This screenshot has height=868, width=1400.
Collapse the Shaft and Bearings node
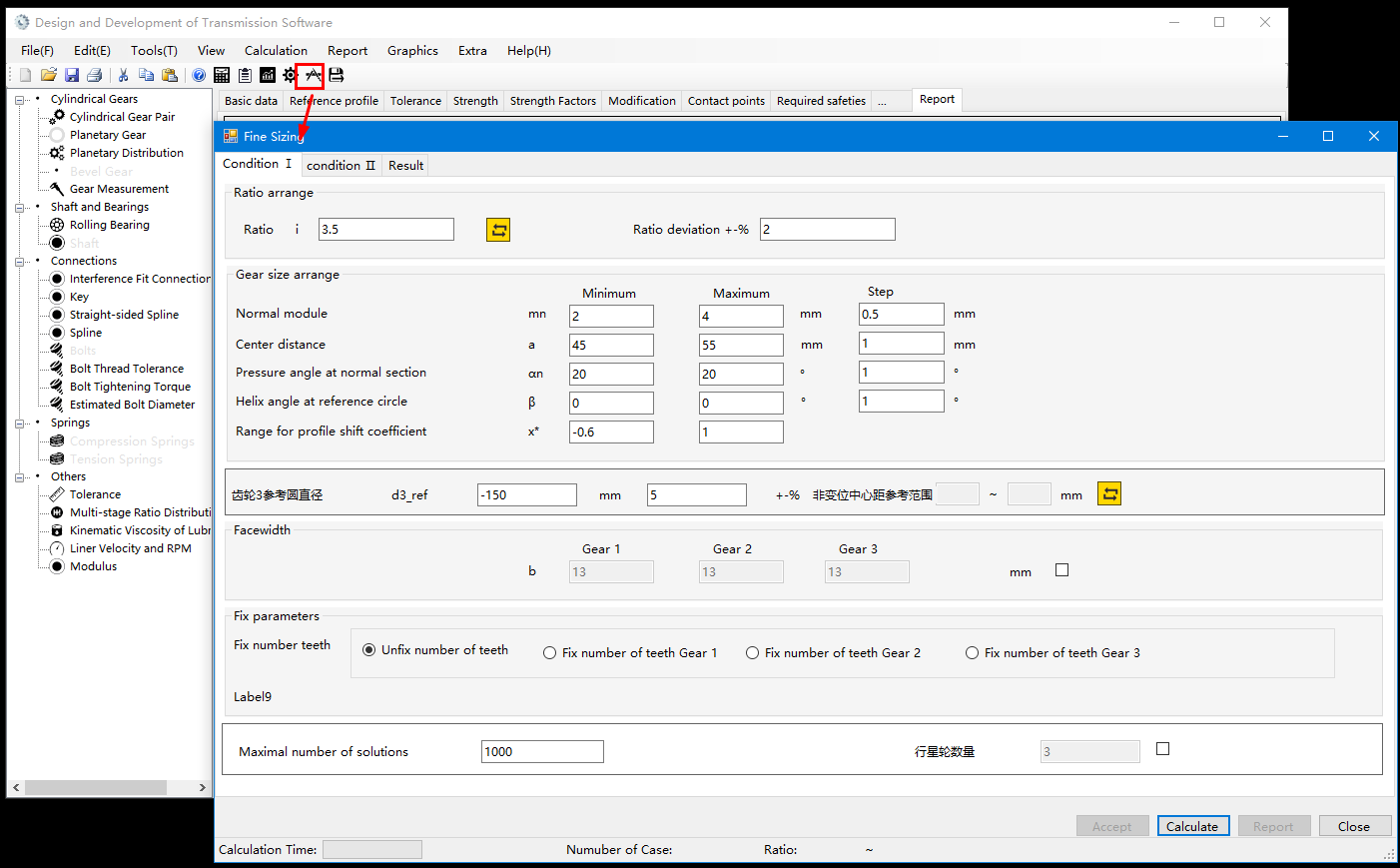point(20,208)
